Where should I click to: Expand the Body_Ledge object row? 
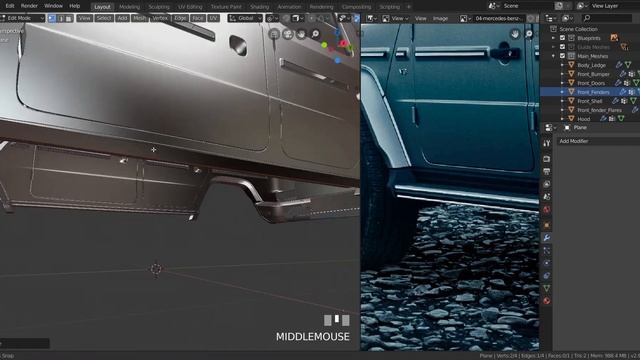click(562, 65)
